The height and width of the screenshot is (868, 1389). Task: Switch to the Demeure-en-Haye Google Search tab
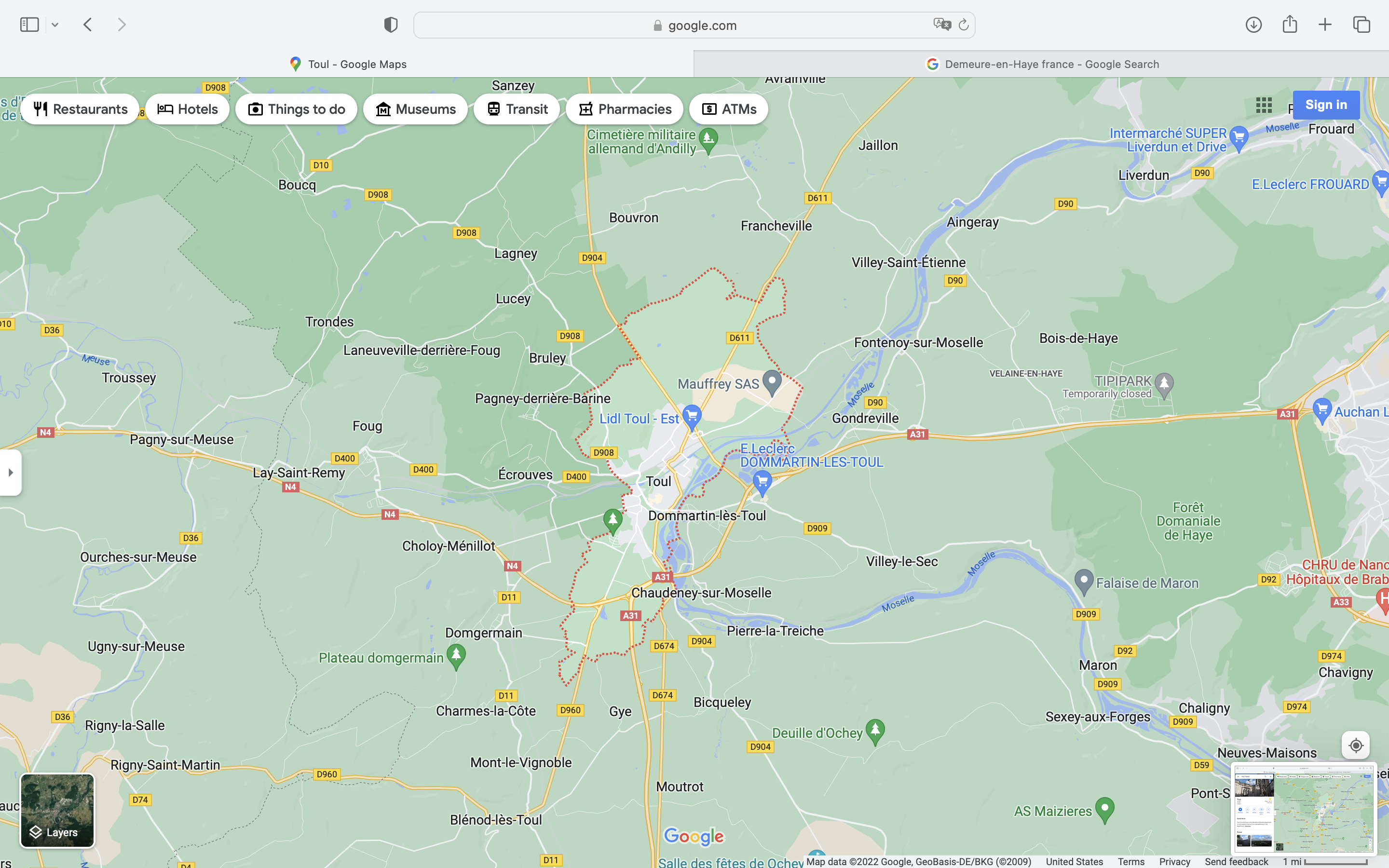[x=1041, y=64]
